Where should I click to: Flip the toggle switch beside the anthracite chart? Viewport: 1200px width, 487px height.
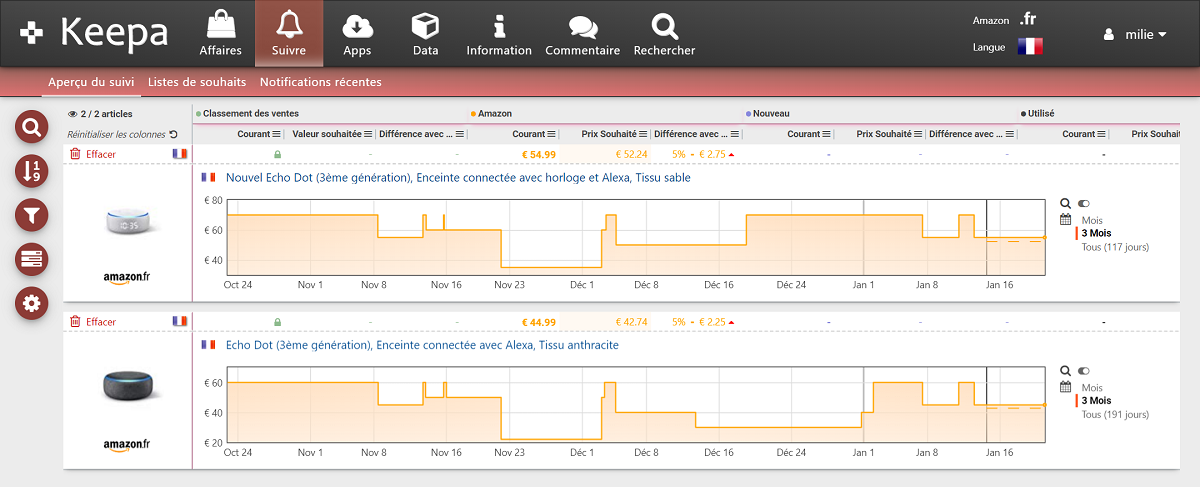[x=1084, y=370]
